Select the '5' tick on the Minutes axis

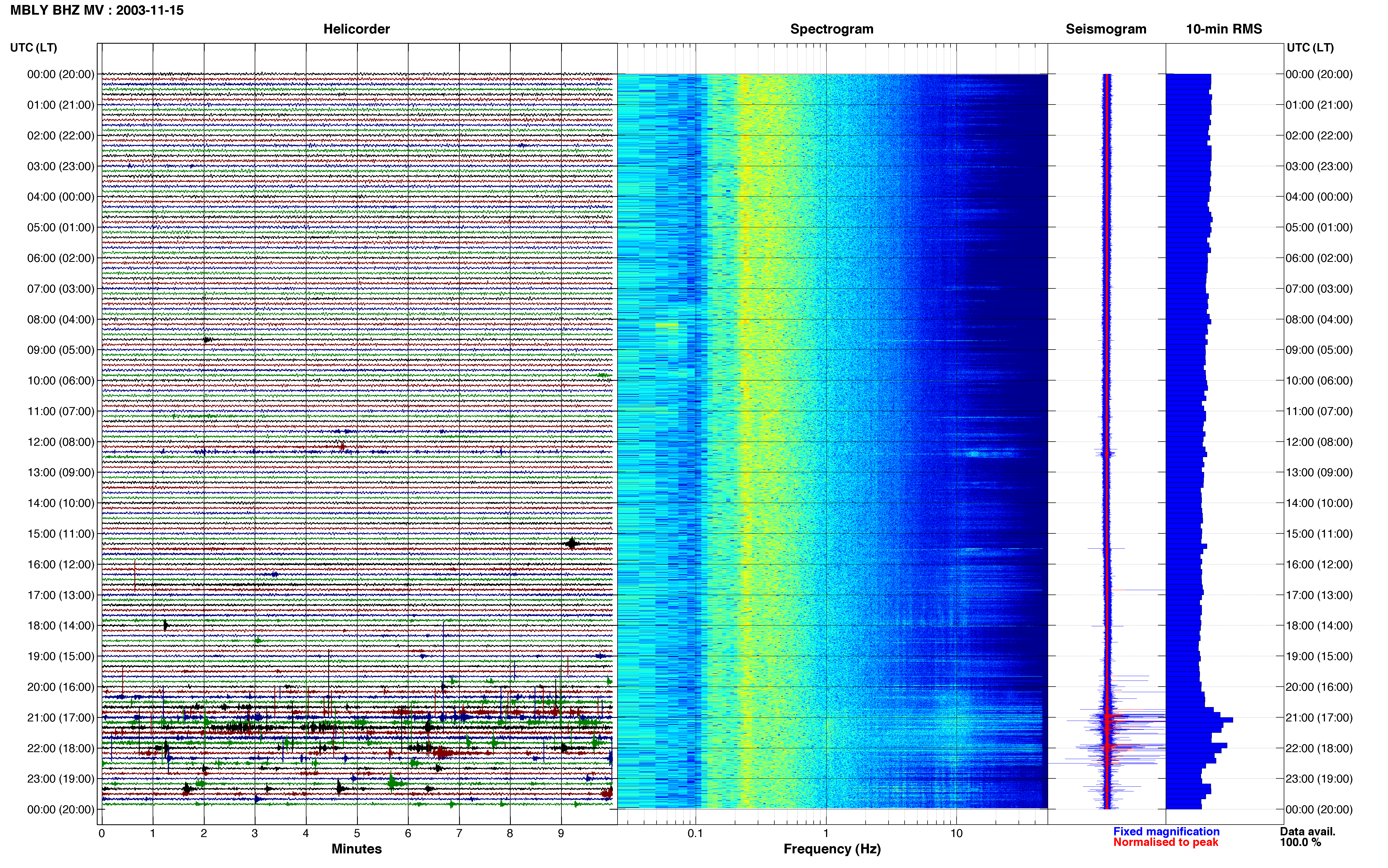357,833
